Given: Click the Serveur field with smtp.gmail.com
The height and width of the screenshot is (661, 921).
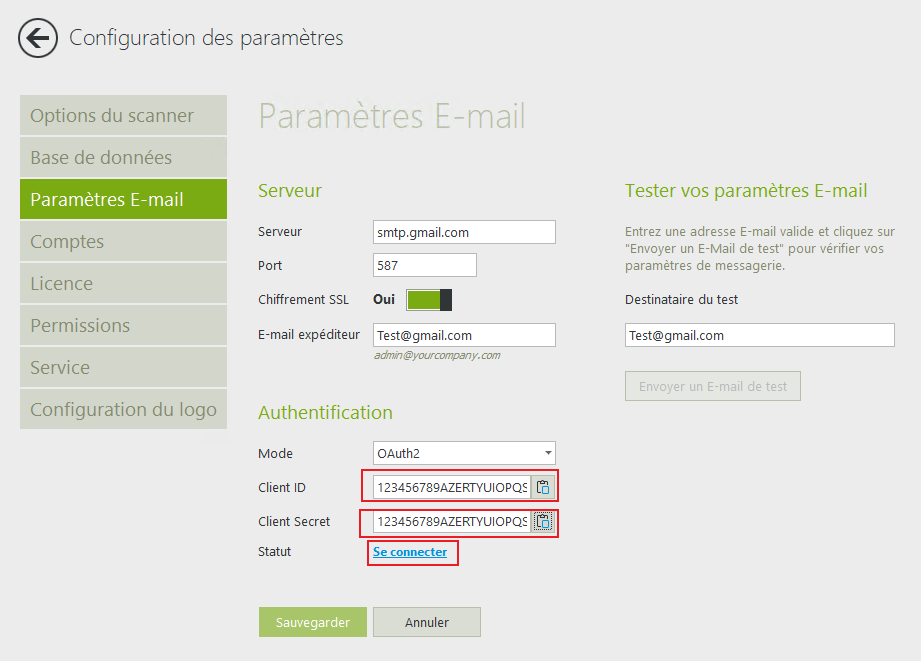Looking at the screenshot, I should click(x=464, y=232).
